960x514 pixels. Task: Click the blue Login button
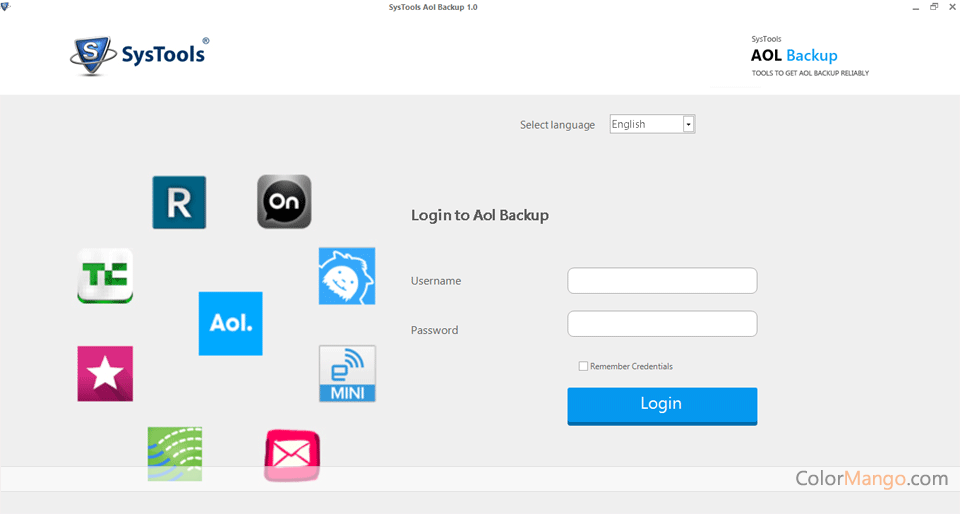tap(662, 406)
